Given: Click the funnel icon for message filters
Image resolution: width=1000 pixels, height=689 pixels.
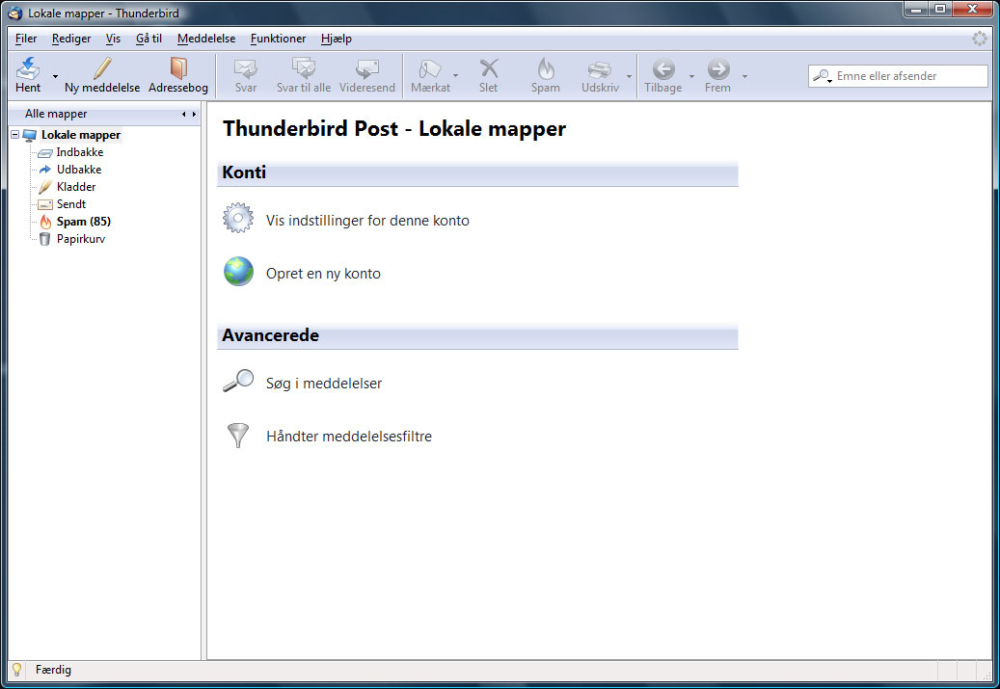Looking at the screenshot, I should pyautogui.click(x=237, y=435).
